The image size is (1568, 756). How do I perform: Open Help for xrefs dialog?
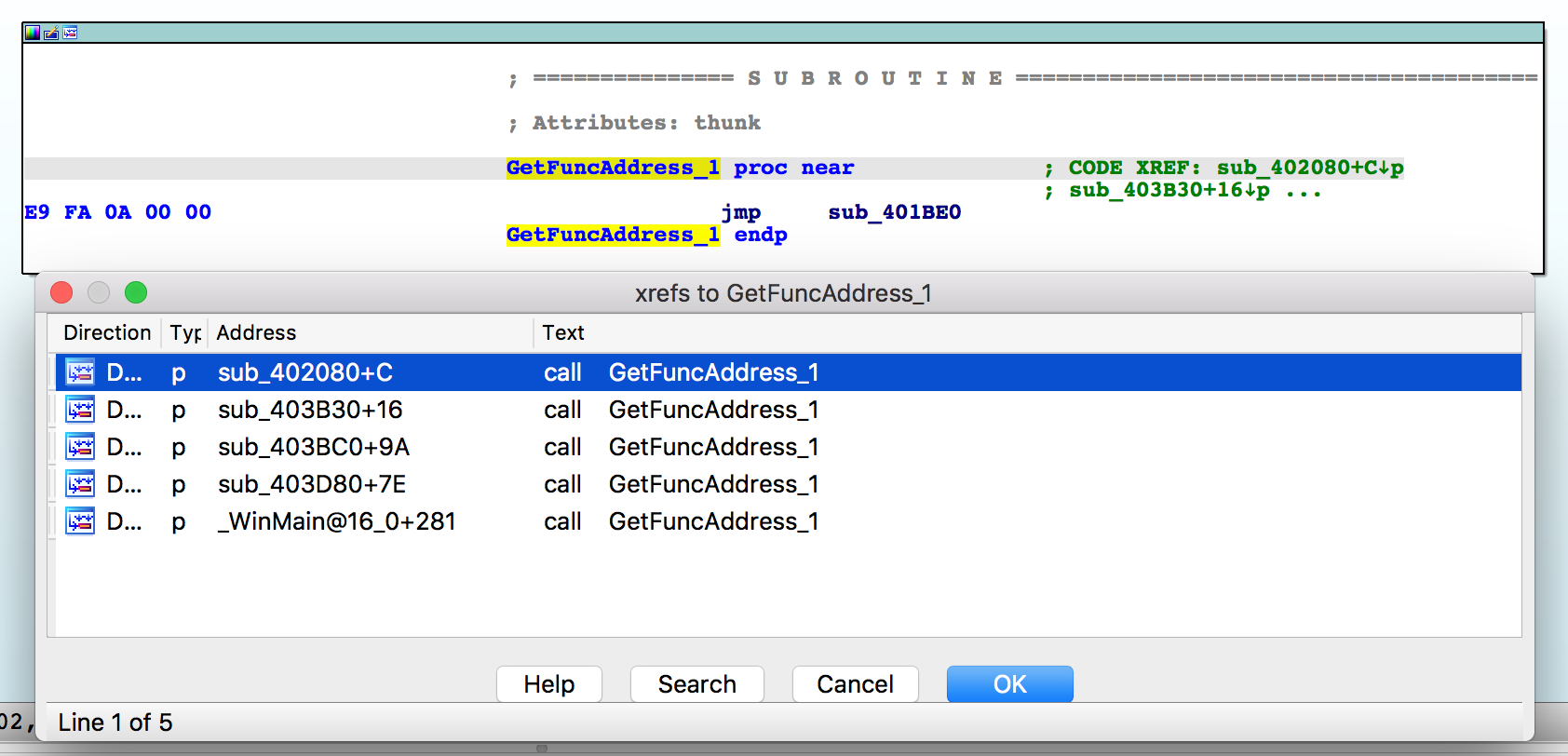(x=549, y=684)
